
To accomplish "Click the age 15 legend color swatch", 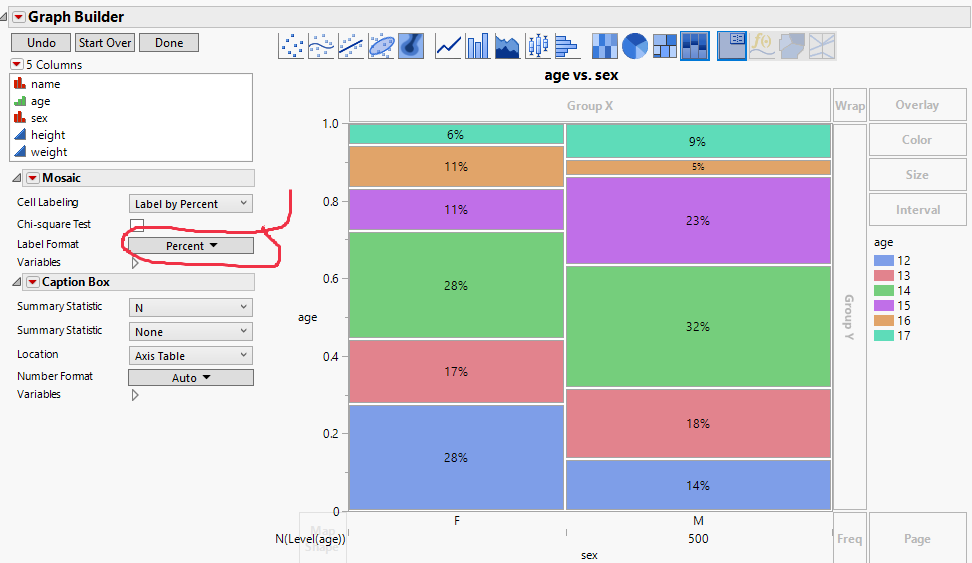I will pos(883,305).
